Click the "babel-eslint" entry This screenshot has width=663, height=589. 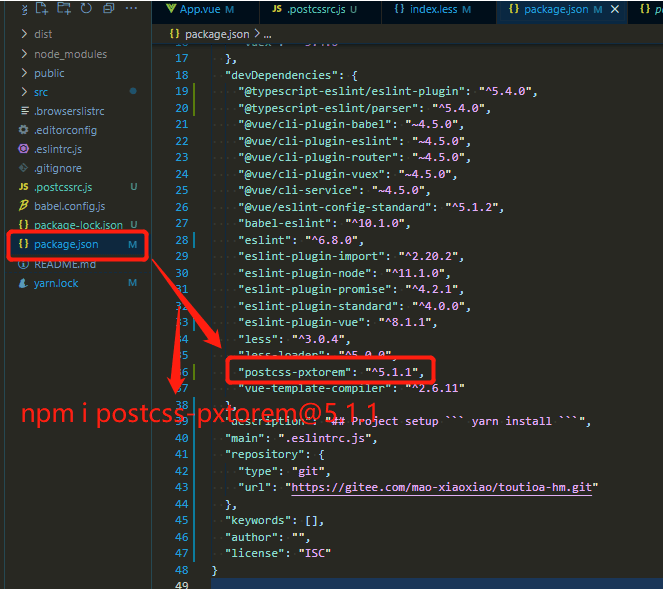(324, 223)
